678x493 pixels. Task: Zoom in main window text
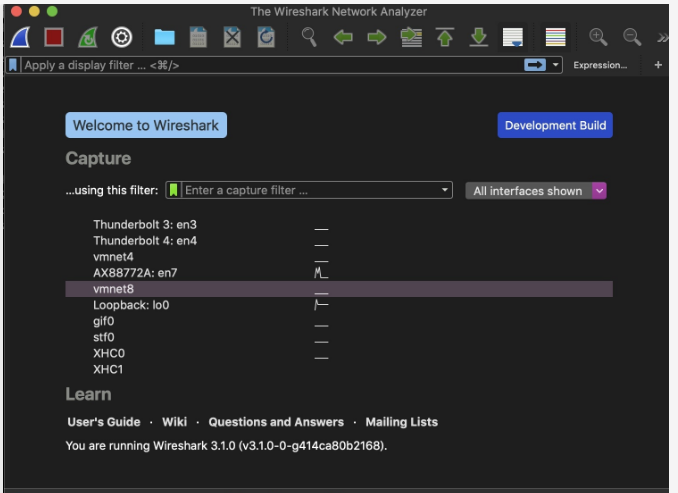point(598,37)
